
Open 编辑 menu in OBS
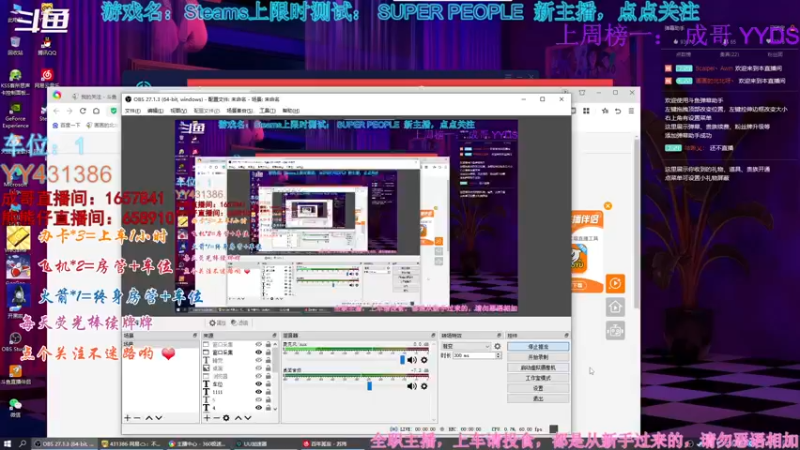[155, 111]
